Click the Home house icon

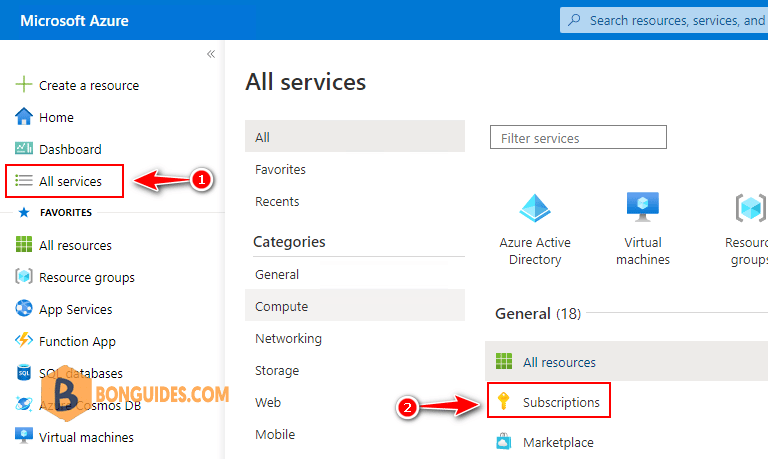24,117
